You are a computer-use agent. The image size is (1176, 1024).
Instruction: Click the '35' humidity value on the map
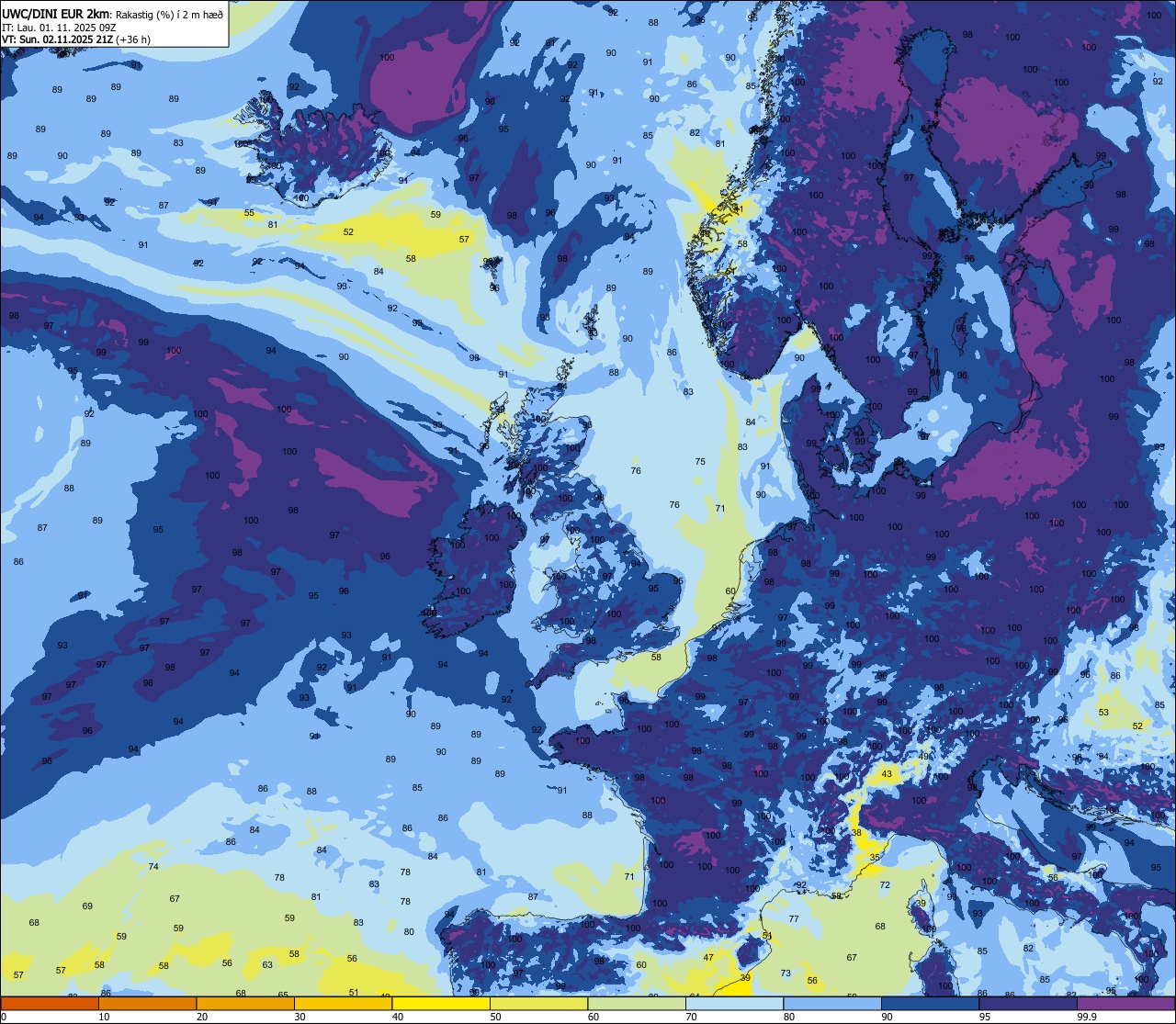[875, 857]
